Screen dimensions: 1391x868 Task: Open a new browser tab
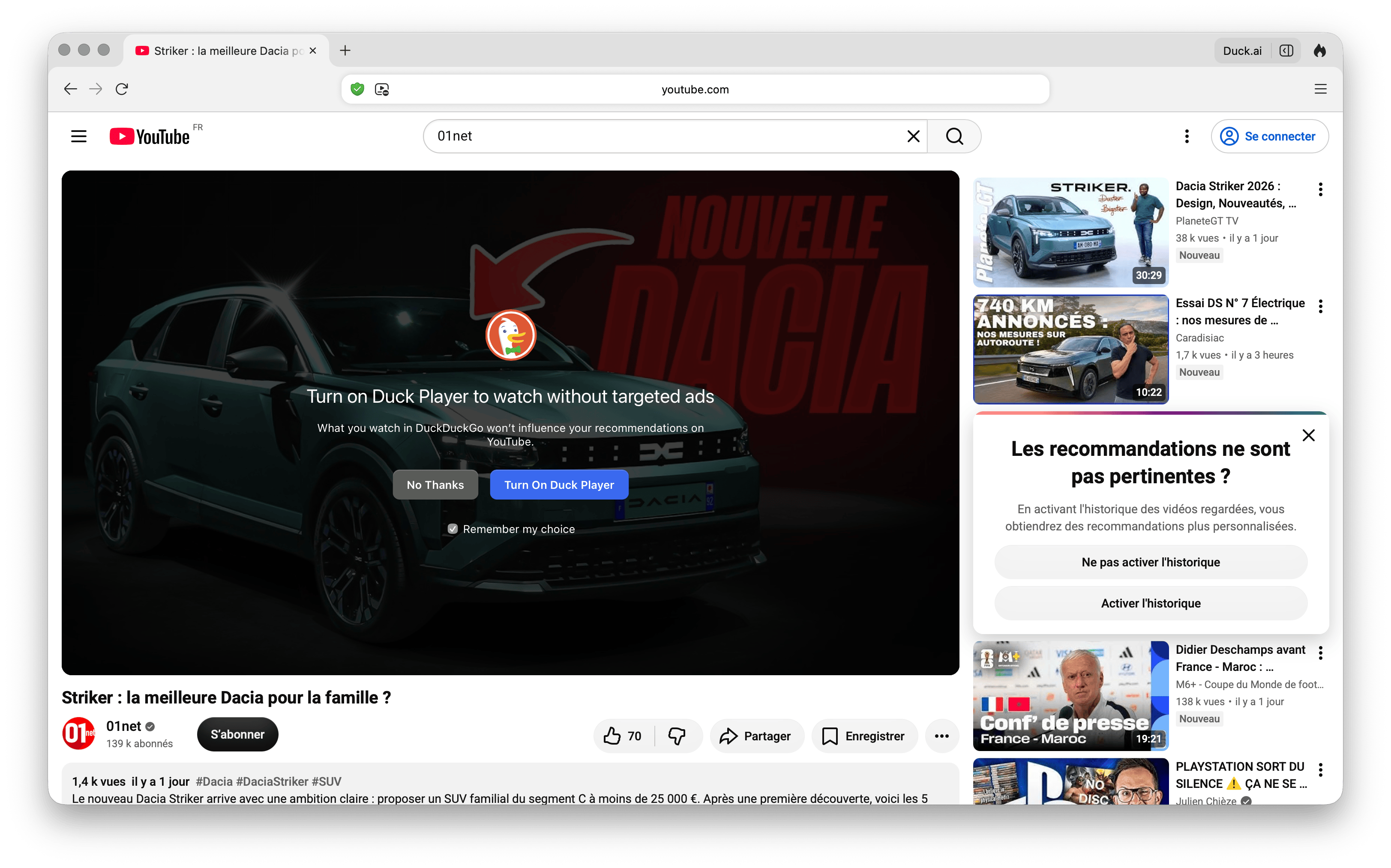pyautogui.click(x=345, y=51)
